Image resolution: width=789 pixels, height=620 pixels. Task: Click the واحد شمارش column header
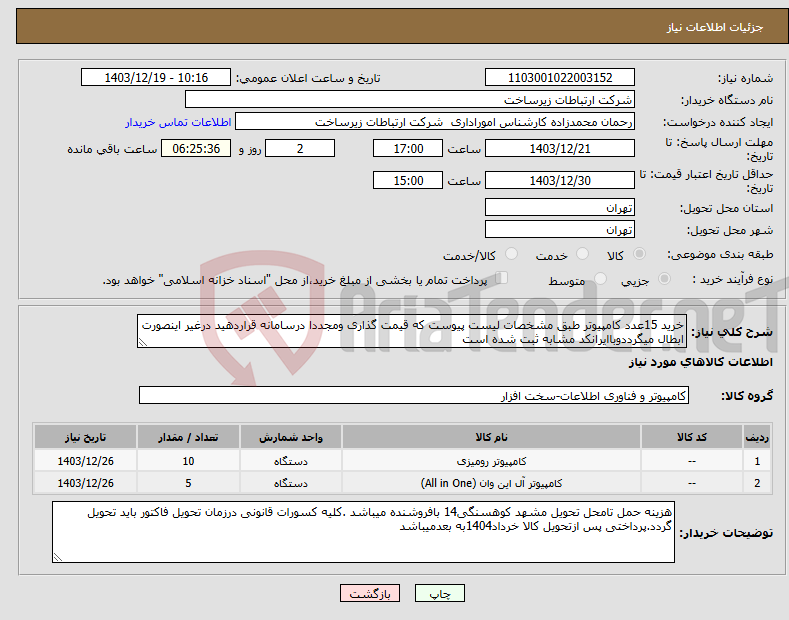pos(290,437)
